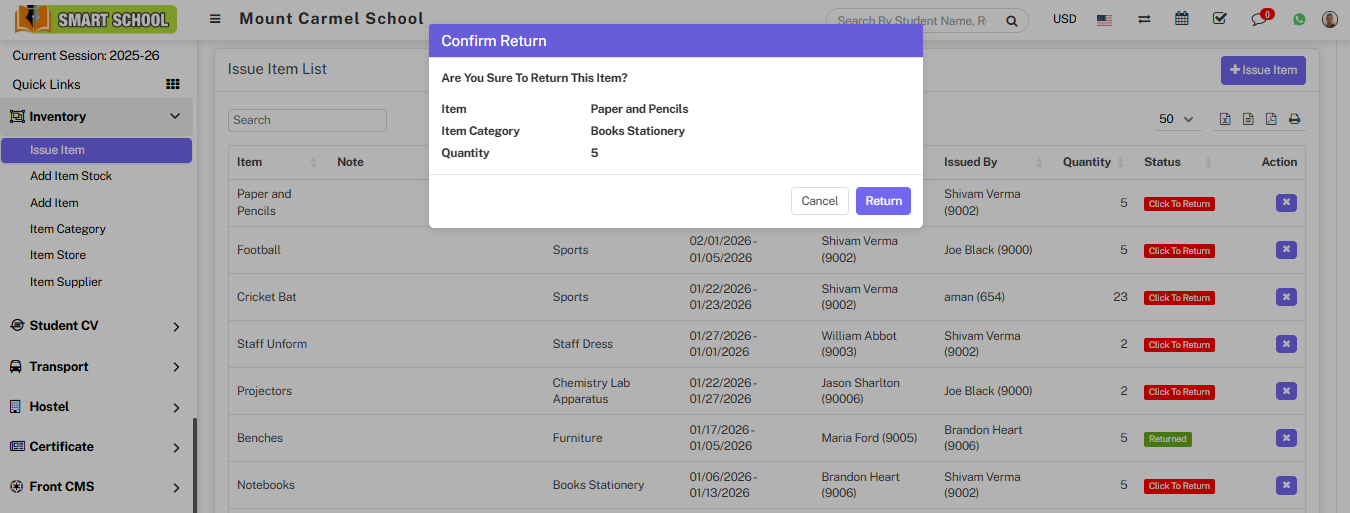Open the Quick Links grid icon
The image size is (1350, 513).
pyautogui.click(x=172, y=84)
